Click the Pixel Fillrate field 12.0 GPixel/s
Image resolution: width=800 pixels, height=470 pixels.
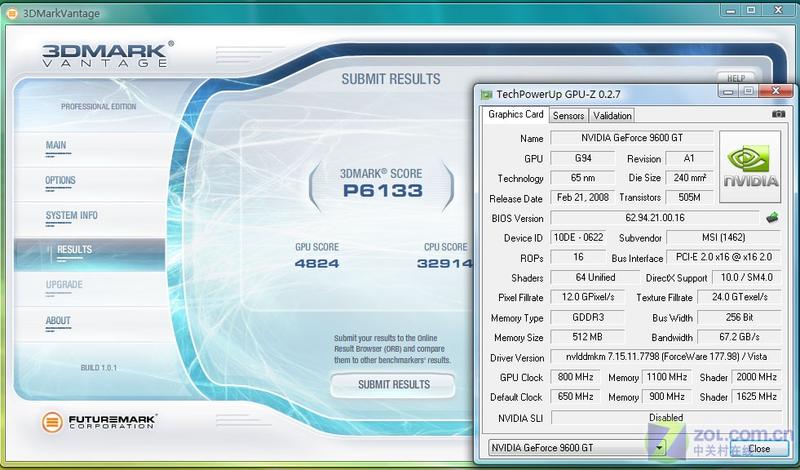tap(588, 296)
